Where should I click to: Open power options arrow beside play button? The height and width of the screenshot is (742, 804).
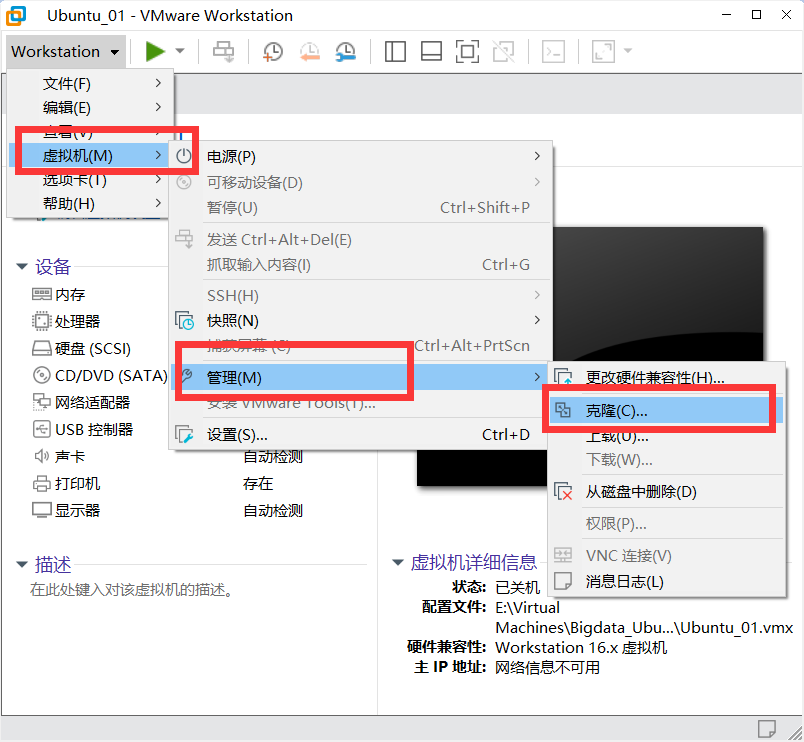[x=180, y=51]
